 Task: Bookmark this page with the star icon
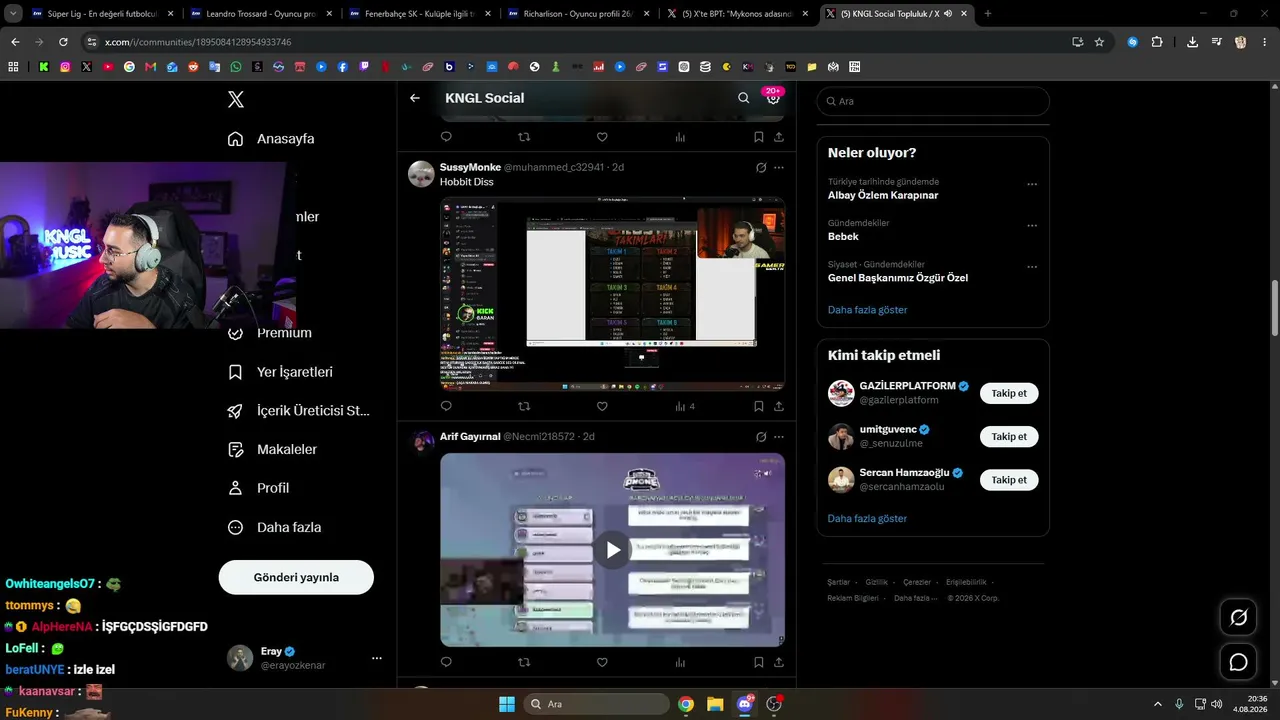tap(1099, 42)
